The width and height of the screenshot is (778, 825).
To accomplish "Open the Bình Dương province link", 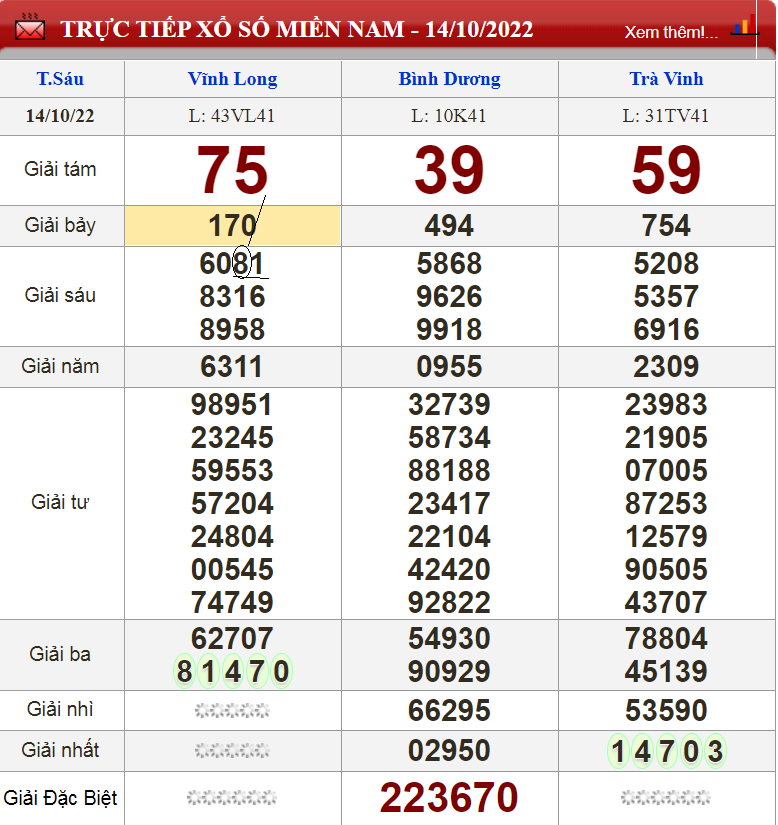I will point(449,79).
